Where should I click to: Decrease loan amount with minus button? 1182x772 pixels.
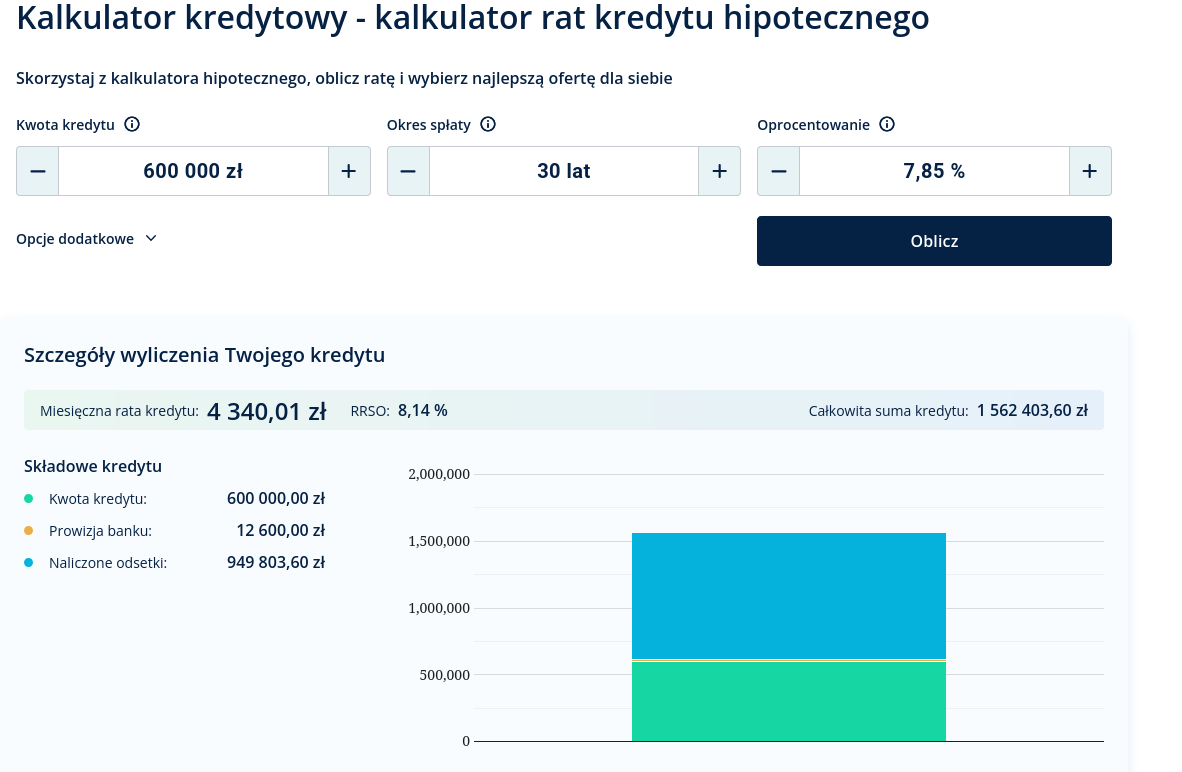click(38, 171)
